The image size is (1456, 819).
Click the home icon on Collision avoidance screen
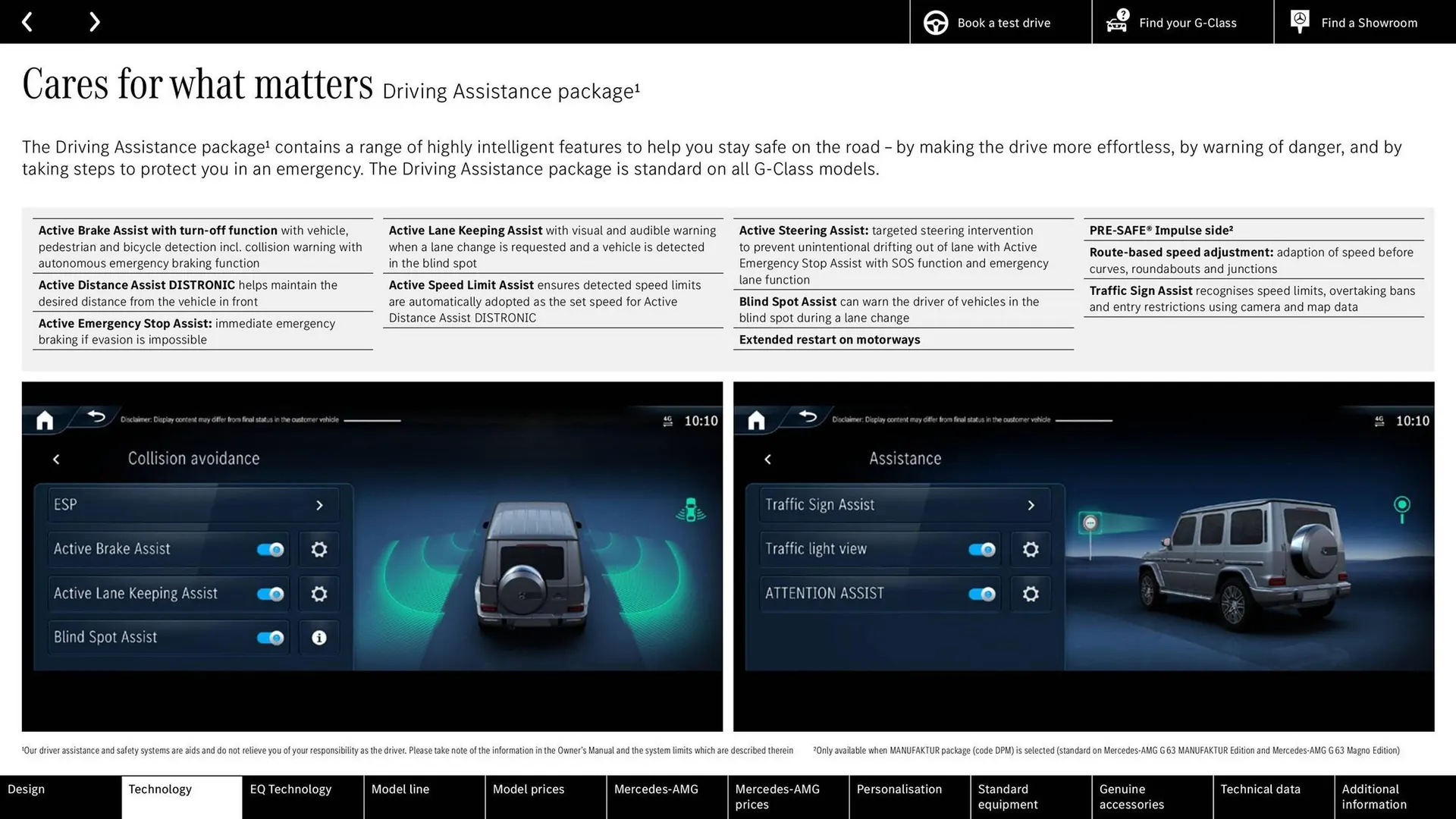44,419
